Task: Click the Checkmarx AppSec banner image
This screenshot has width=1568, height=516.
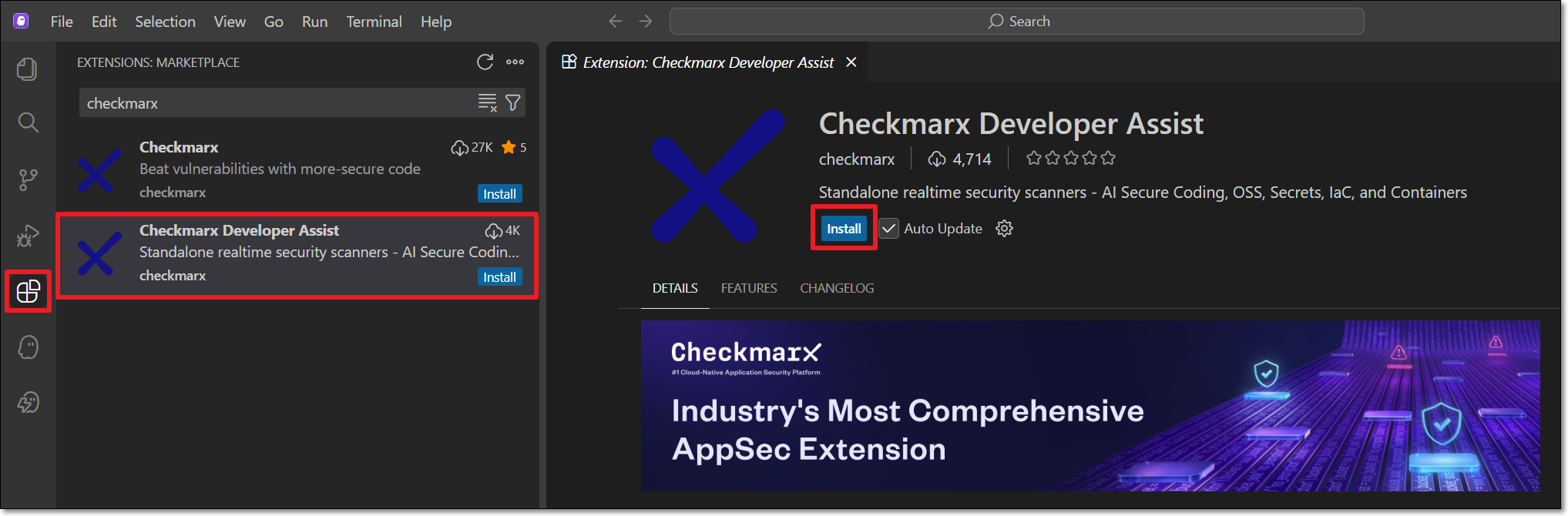Action: [x=1090, y=406]
